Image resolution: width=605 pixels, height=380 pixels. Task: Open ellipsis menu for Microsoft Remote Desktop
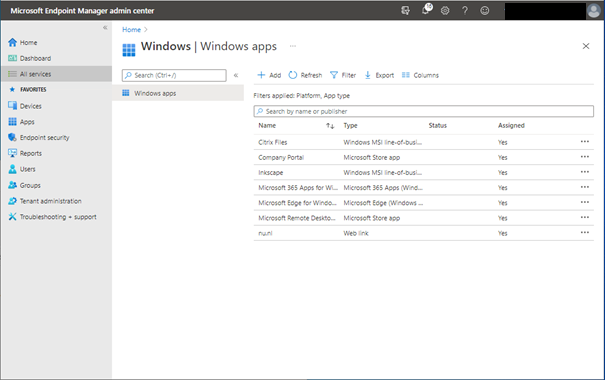[585, 217]
